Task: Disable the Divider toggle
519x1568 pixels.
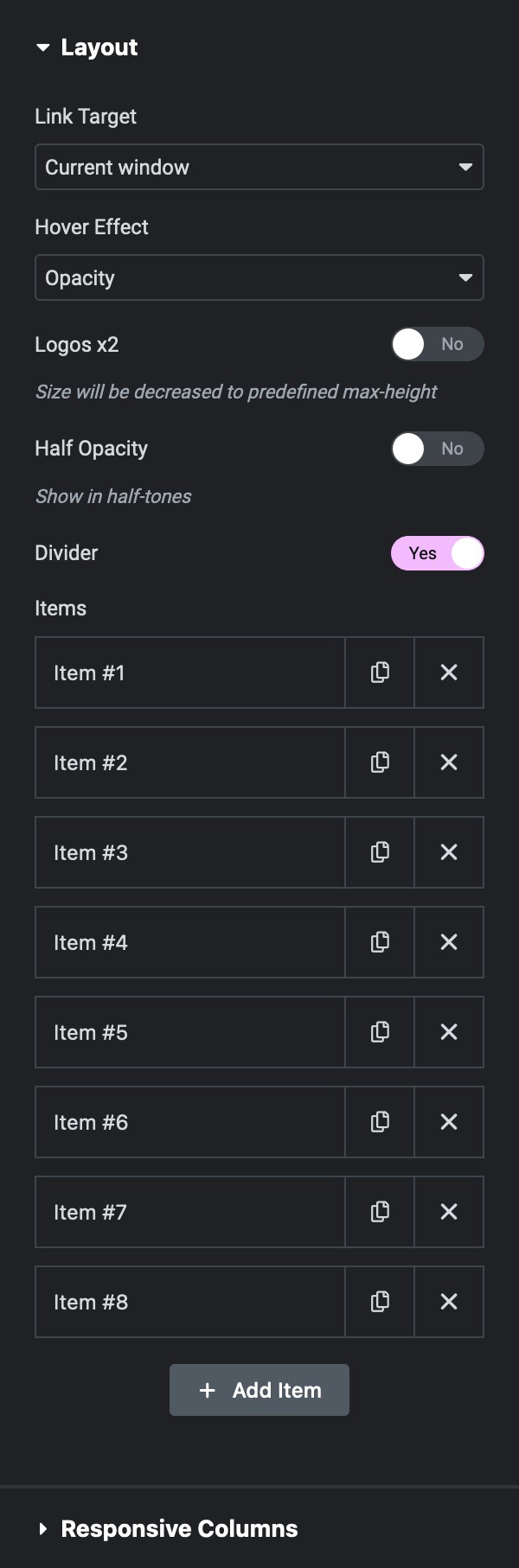Action: (437, 553)
